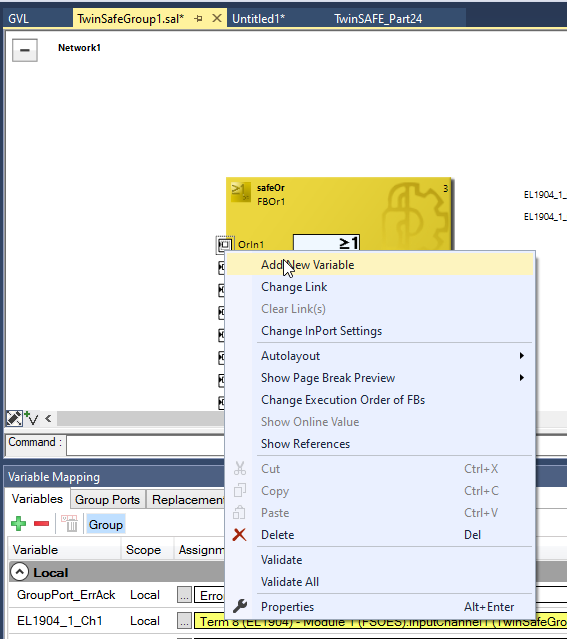The width and height of the screenshot is (567, 639).
Task: Open assignment browse button for GroupPort_ErrAck
Action: click(x=184, y=595)
